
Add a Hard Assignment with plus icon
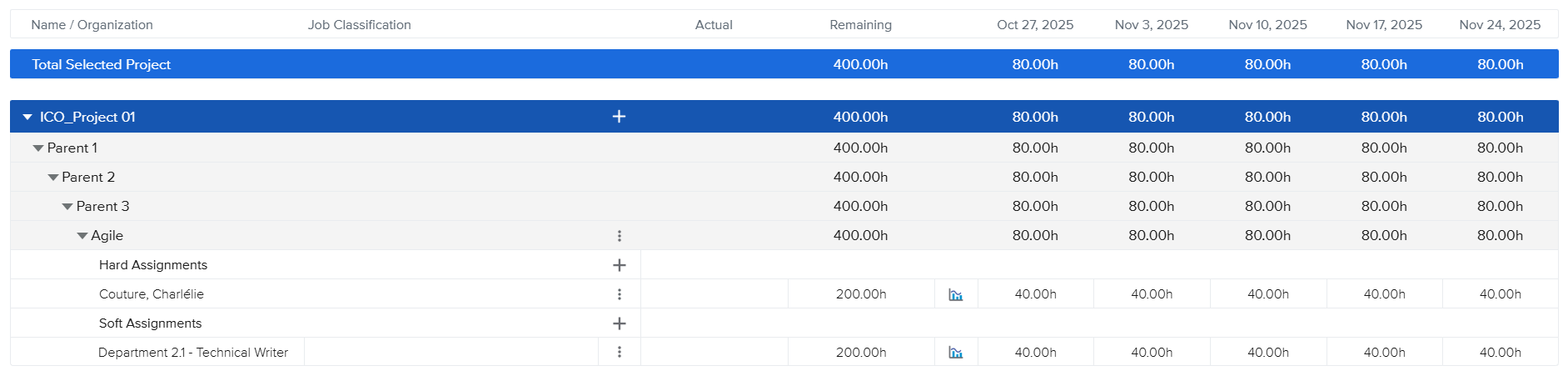coord(619,265)
